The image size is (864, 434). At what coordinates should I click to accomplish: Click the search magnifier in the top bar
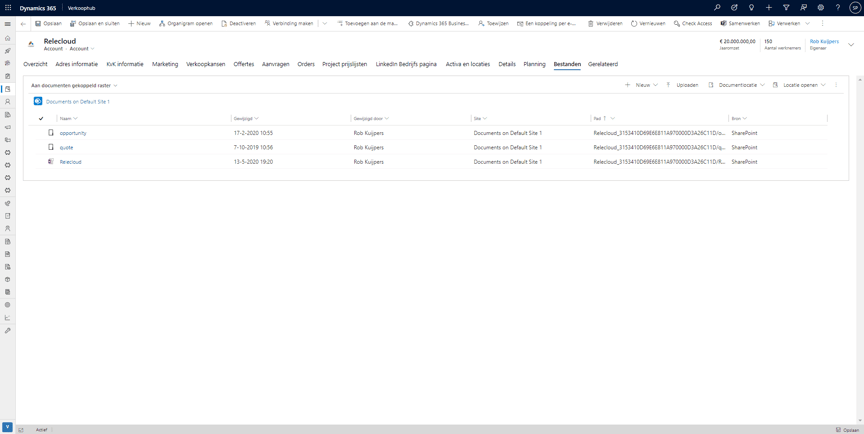click(717, 8)
